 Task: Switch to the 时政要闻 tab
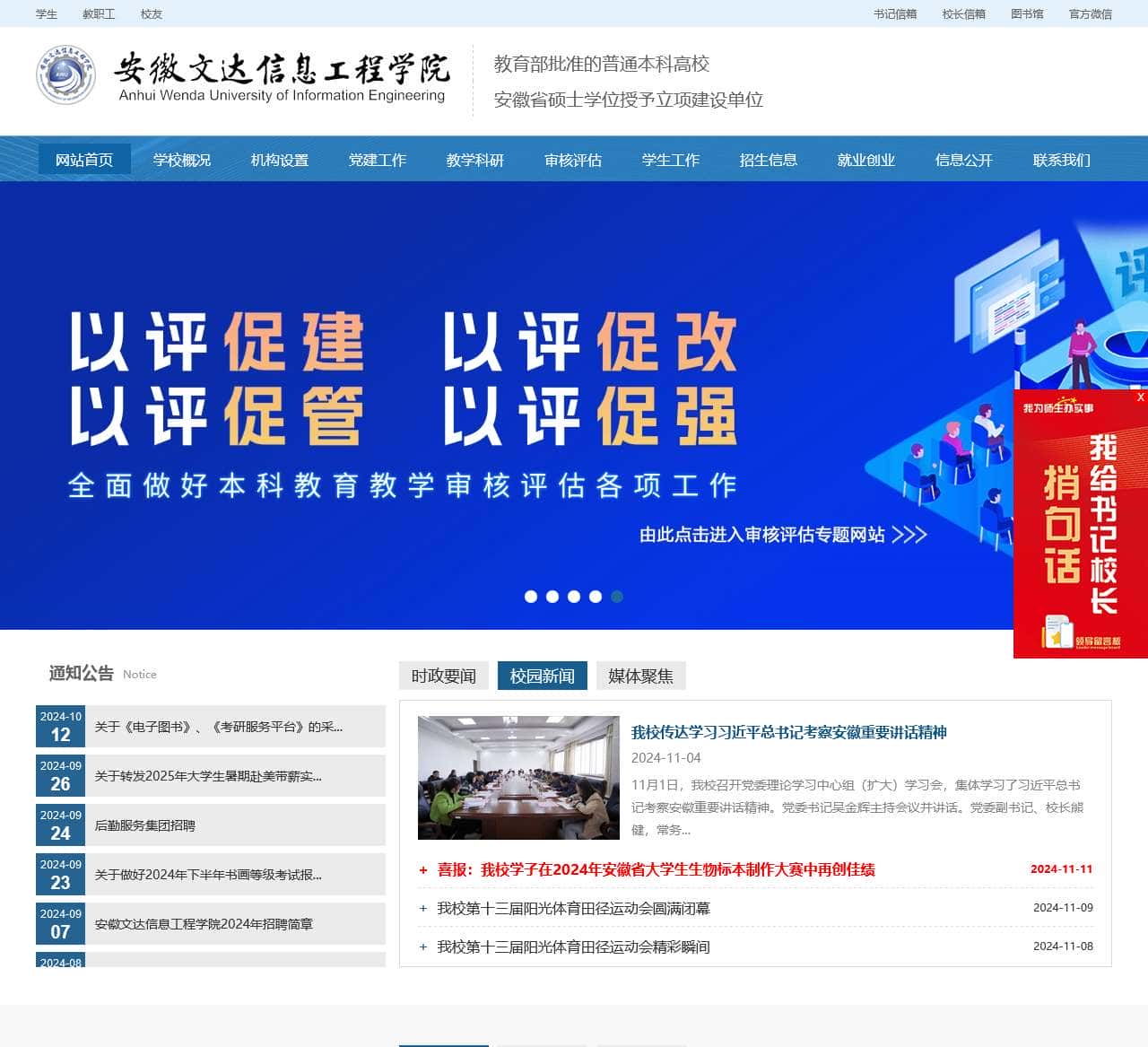pyautogui.click(x=444, y=676)
